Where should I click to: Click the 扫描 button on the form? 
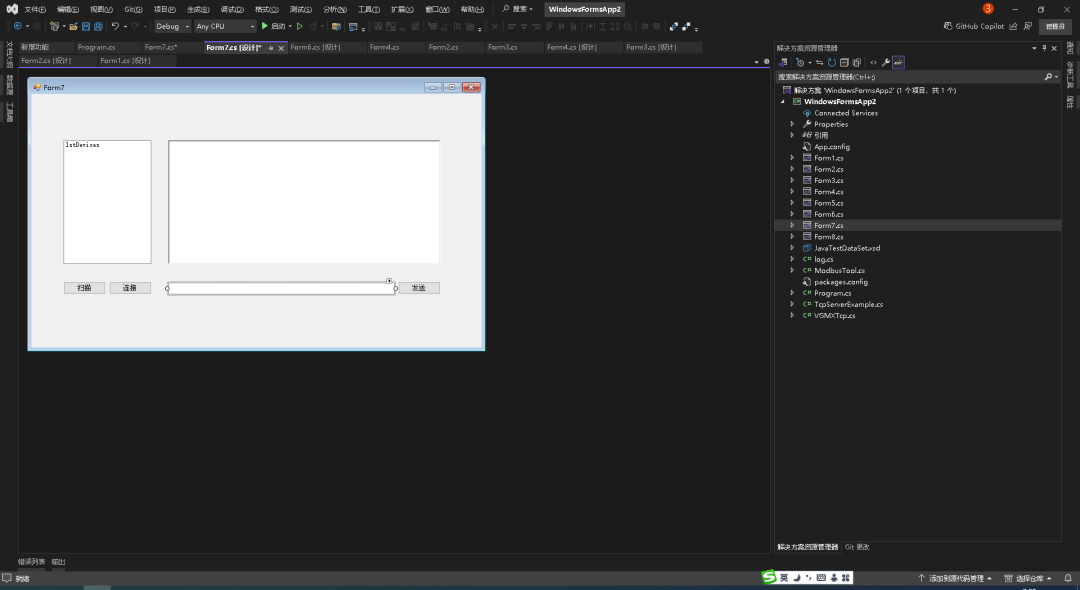tap(84, 288)
